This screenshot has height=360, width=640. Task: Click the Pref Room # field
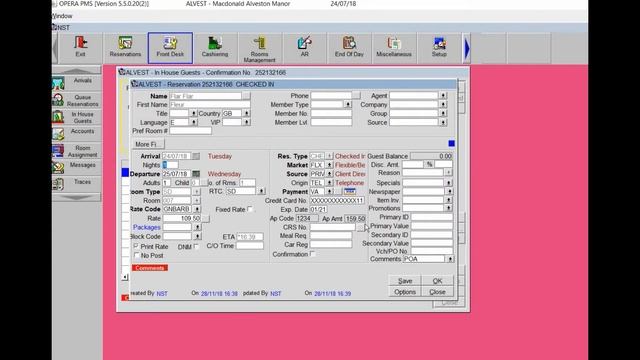point(191,131)
